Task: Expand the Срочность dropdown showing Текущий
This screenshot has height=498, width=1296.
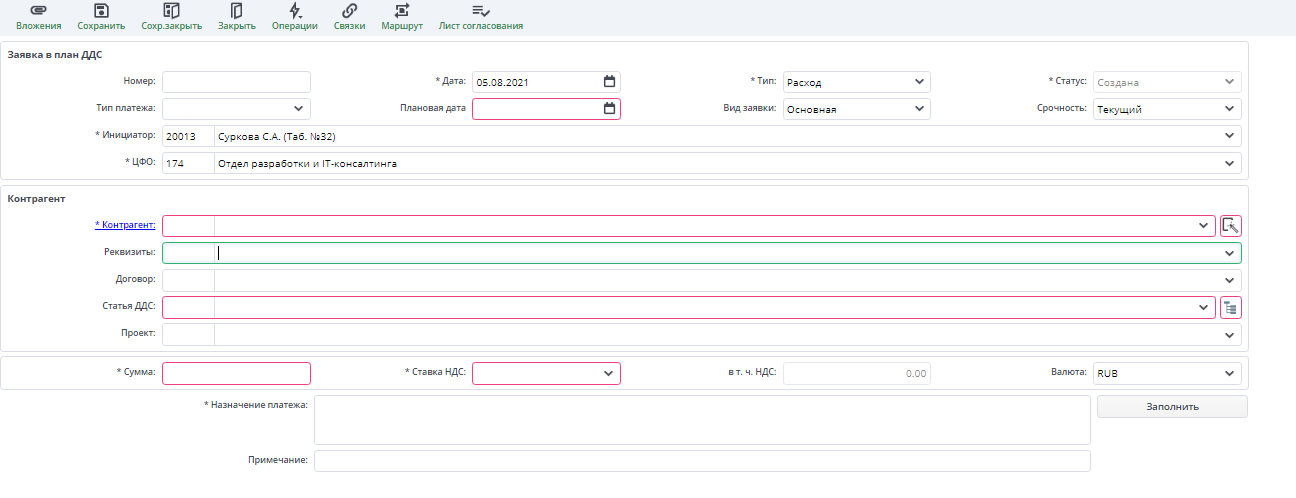Action: click(x=1229, y=109)
